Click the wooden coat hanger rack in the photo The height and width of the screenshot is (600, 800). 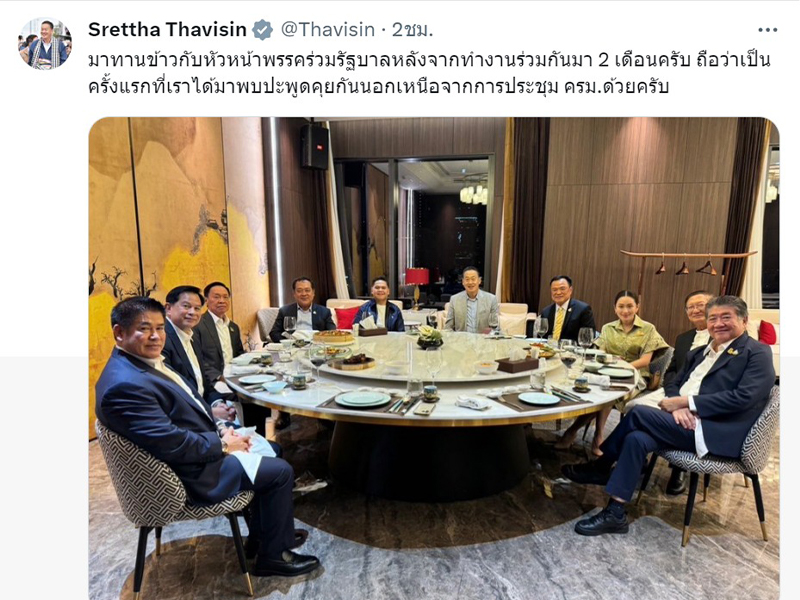tap(688, 270)
